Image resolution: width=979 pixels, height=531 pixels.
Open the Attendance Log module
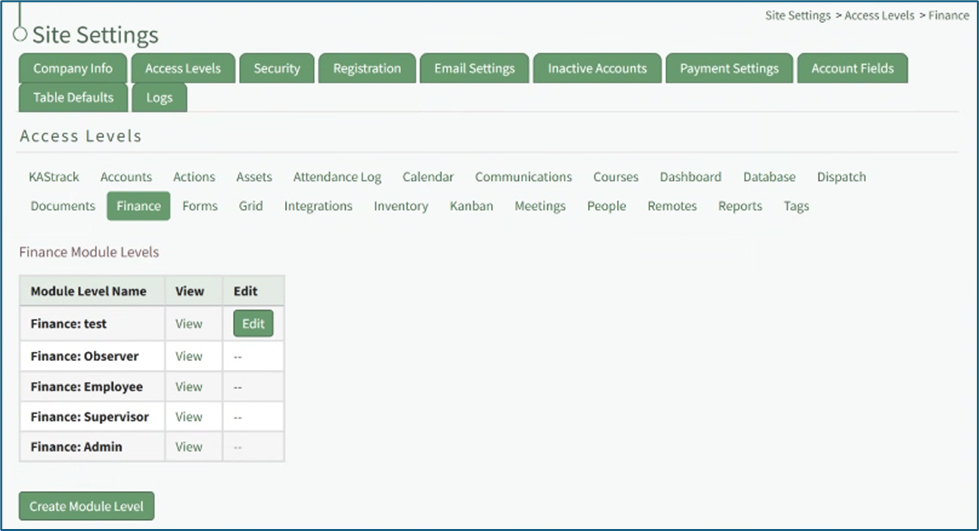tap(337, 177)
